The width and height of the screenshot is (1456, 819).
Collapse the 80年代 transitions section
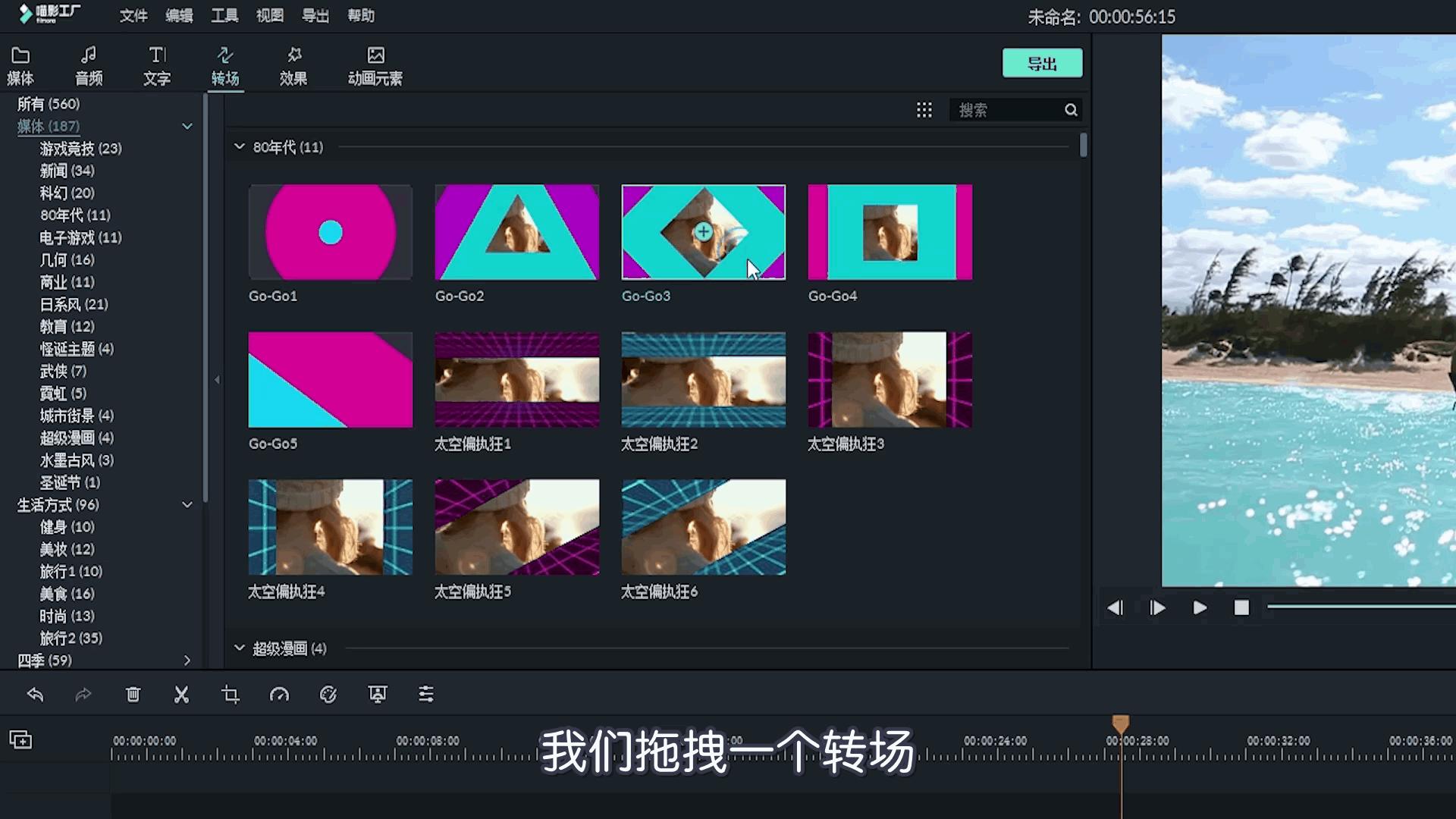[239, 146]
